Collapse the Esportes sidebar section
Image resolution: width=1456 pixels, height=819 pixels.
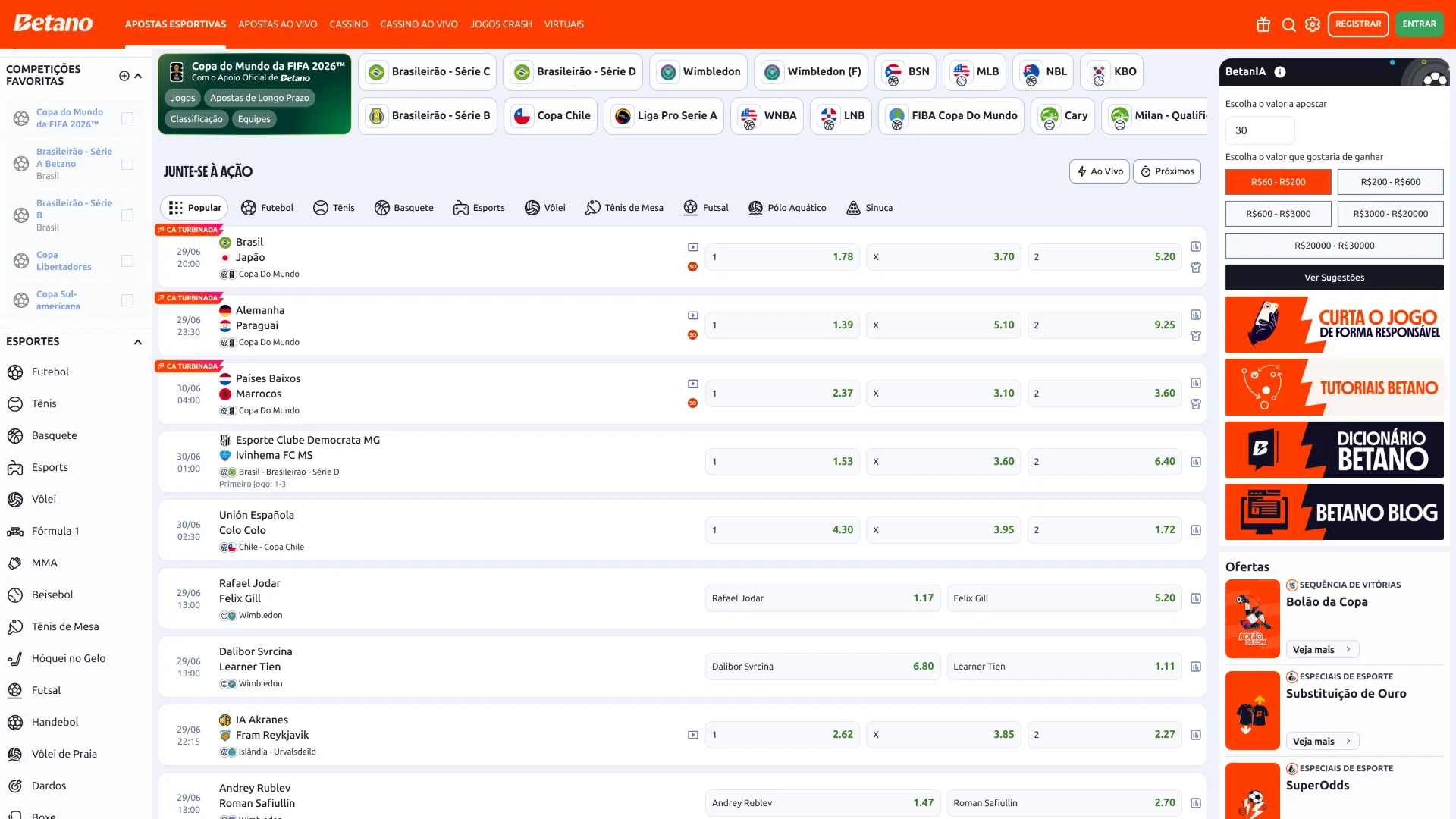click(x=138, y=342)
